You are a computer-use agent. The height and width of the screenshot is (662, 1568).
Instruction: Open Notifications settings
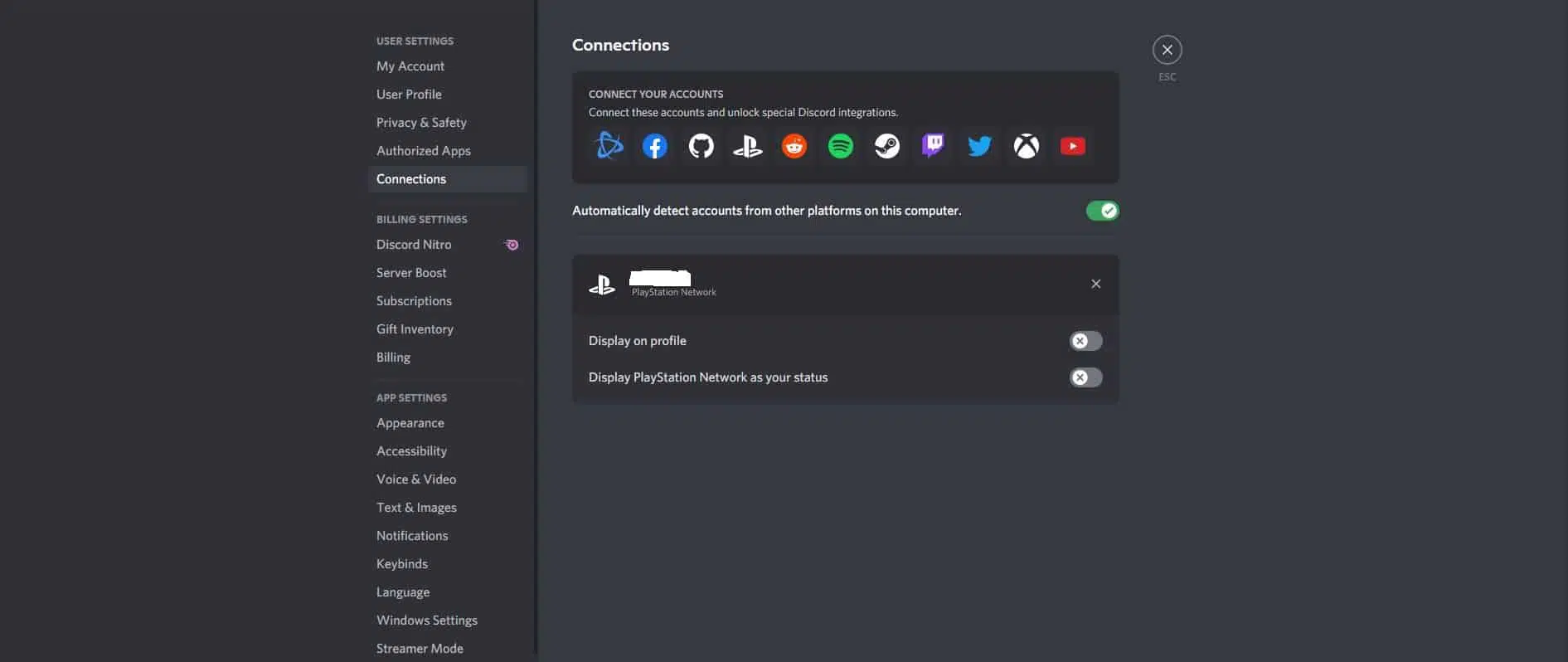tap(448, 536)
